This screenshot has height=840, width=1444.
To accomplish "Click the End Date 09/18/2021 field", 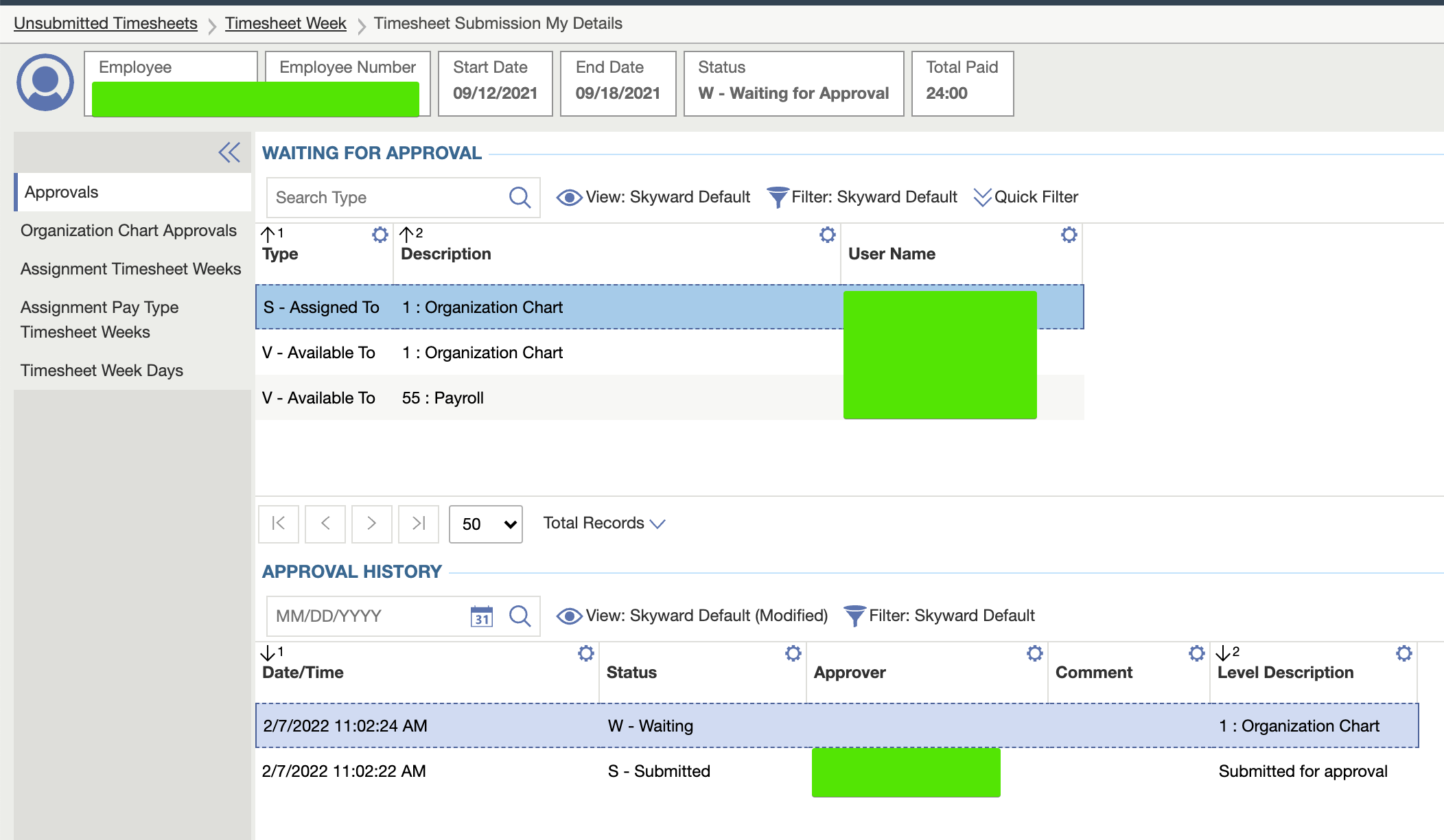I will pos(618,84).
